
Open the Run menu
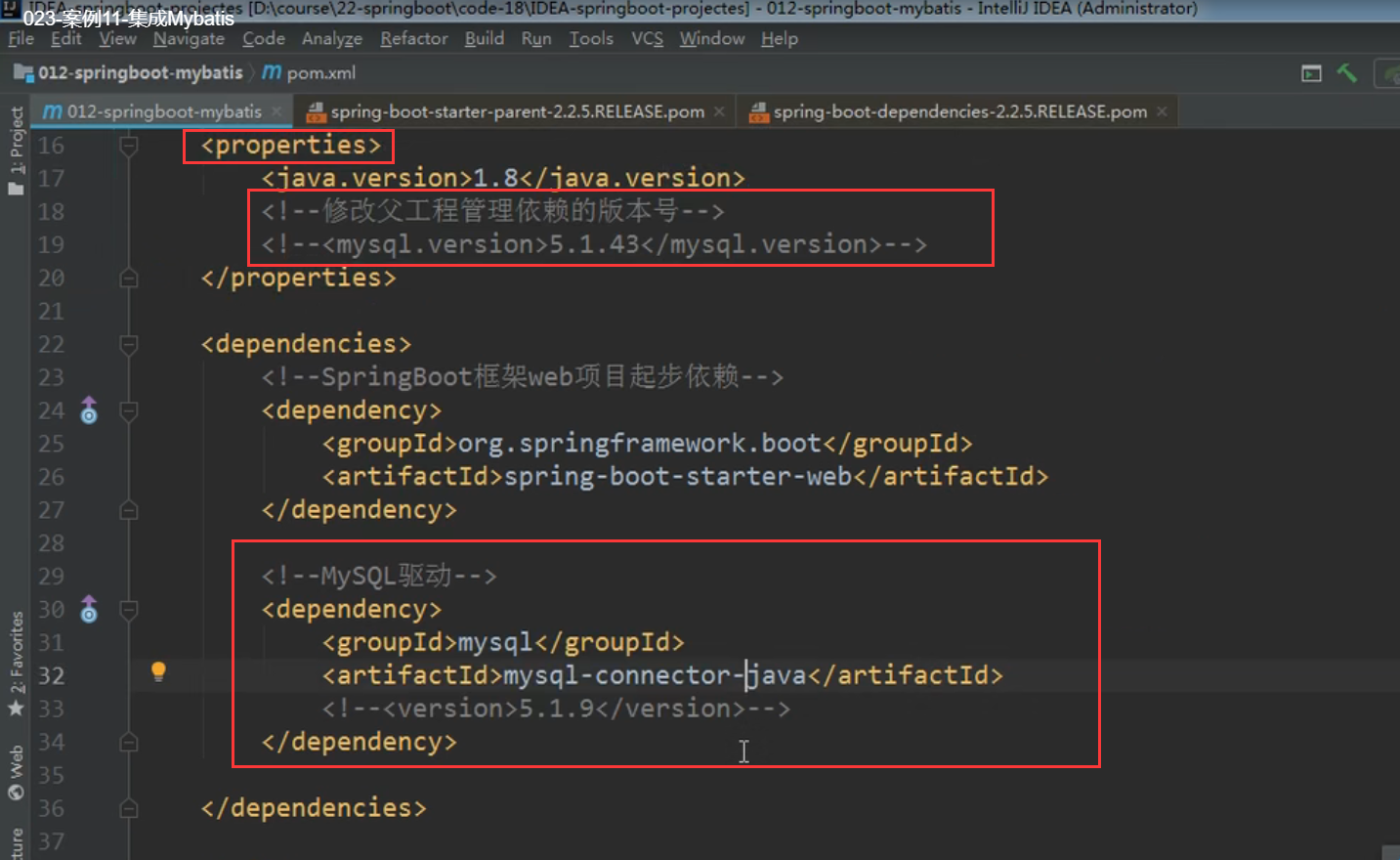(536, 38)
